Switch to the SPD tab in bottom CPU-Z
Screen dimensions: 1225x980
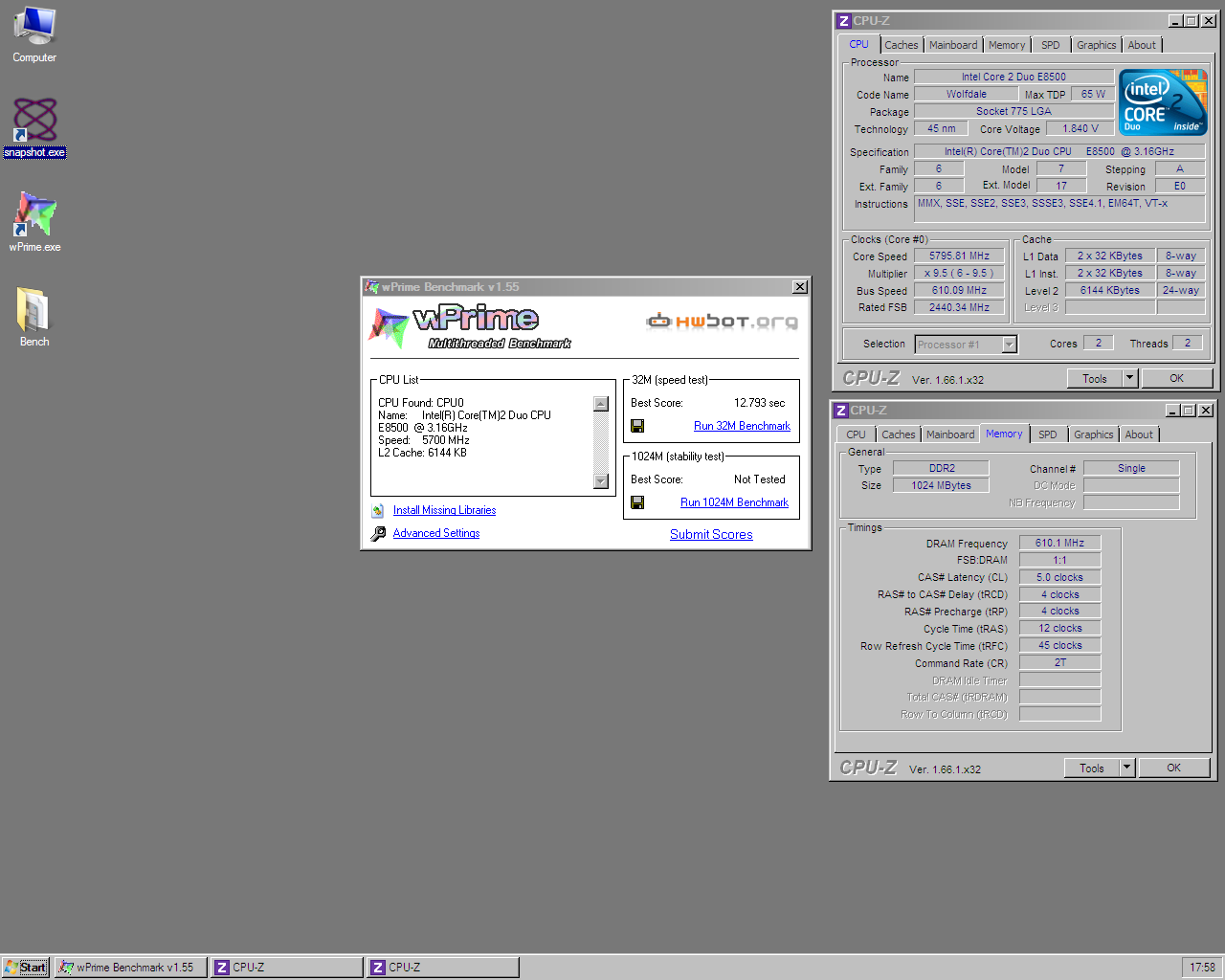(x=1048, y=434)
